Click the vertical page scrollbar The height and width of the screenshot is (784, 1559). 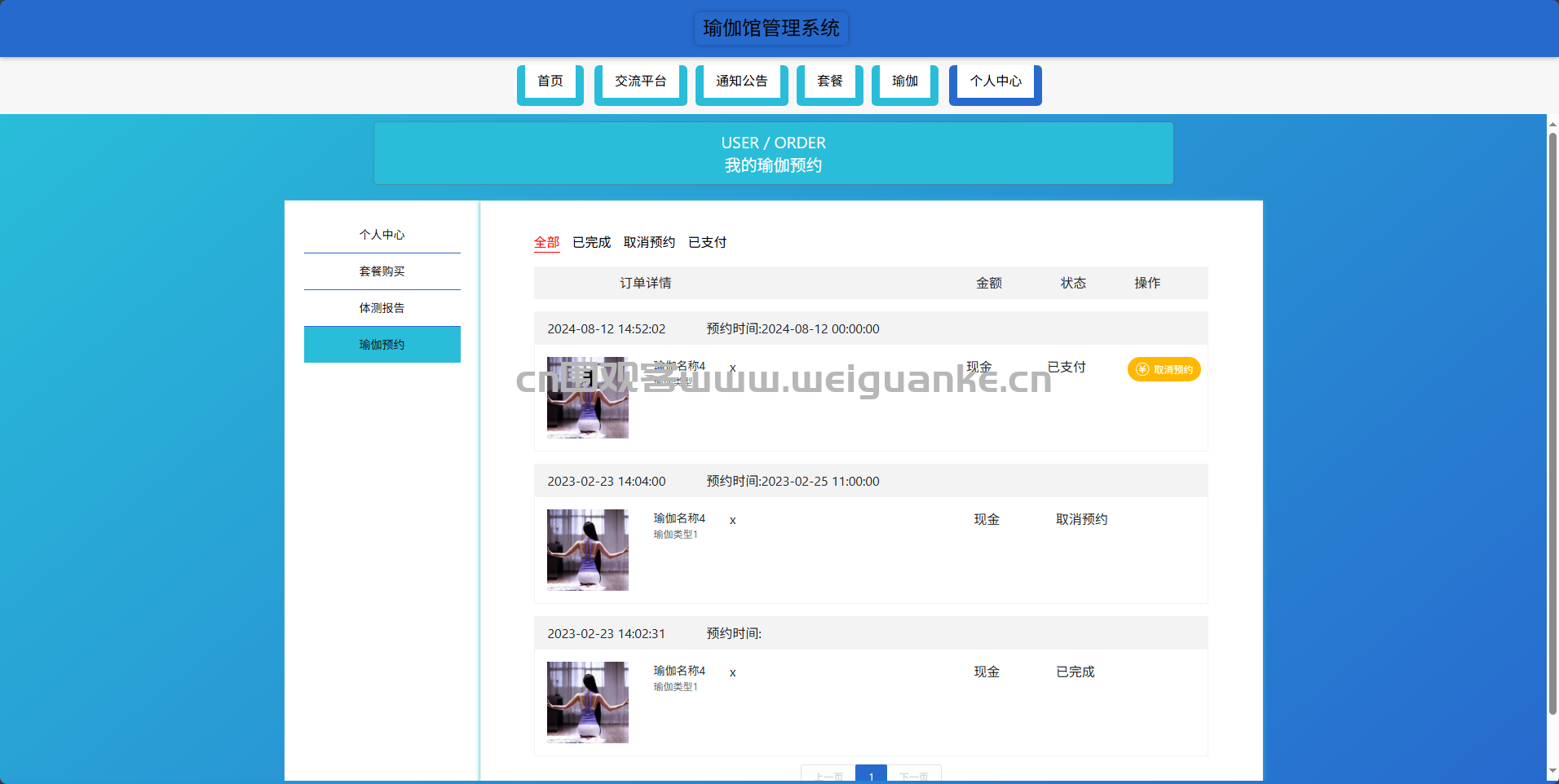pyautogui.click(x=1552, y=424)
